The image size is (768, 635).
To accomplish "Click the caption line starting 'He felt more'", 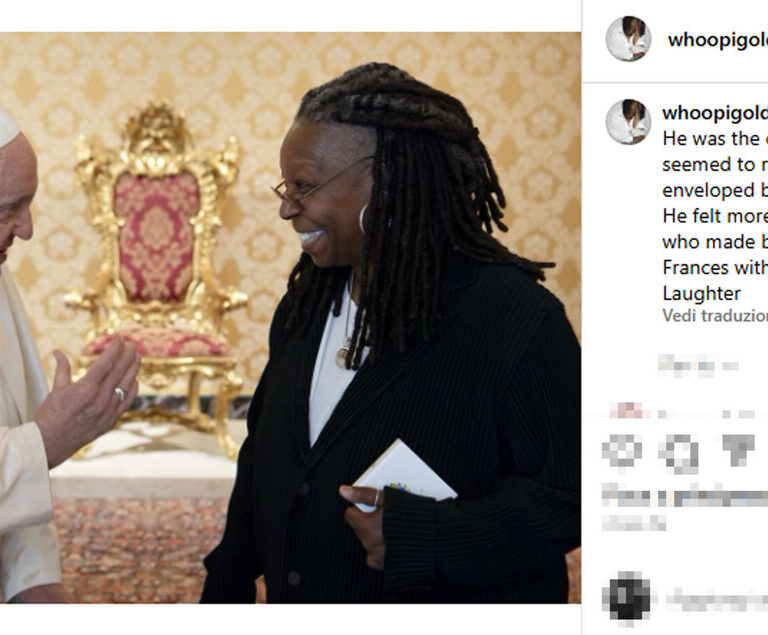I will [x=715, y=216].
